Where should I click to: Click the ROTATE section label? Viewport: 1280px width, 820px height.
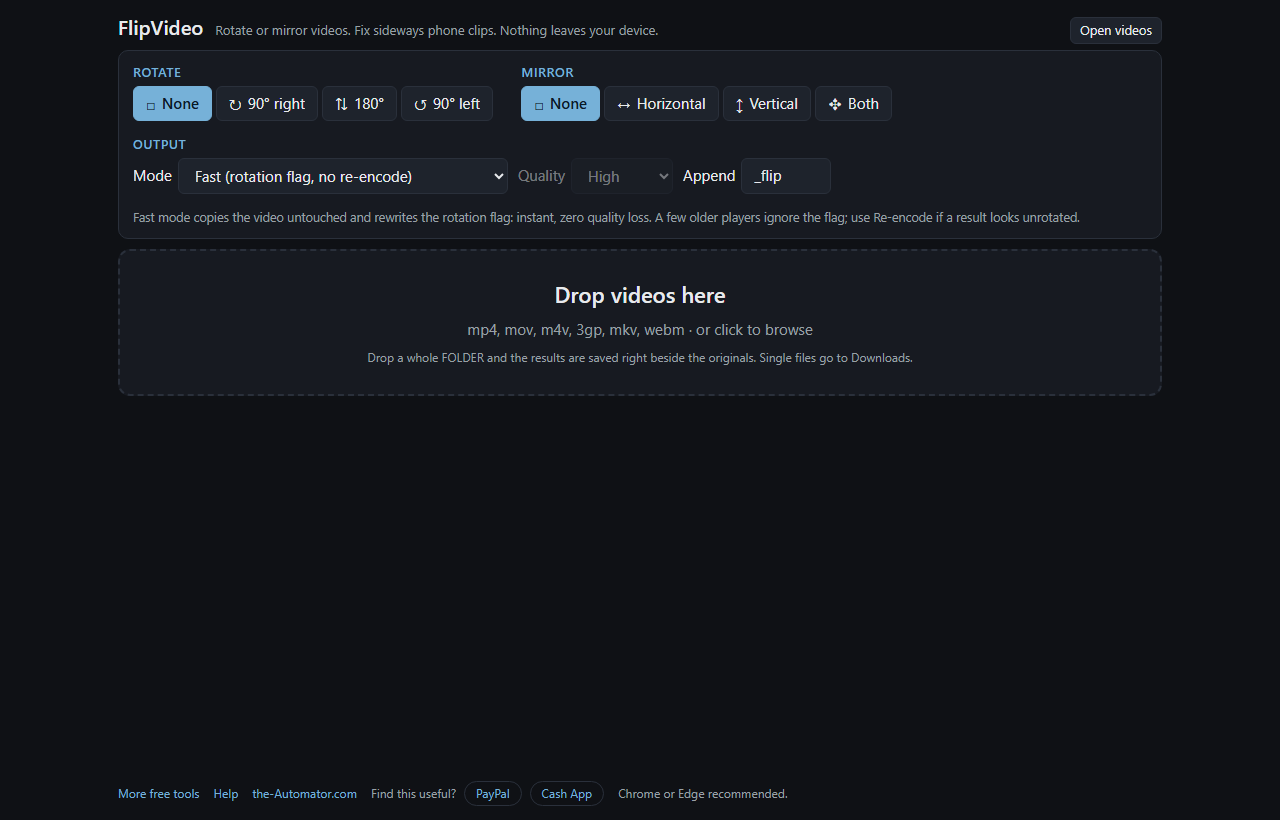coord(157,73)
